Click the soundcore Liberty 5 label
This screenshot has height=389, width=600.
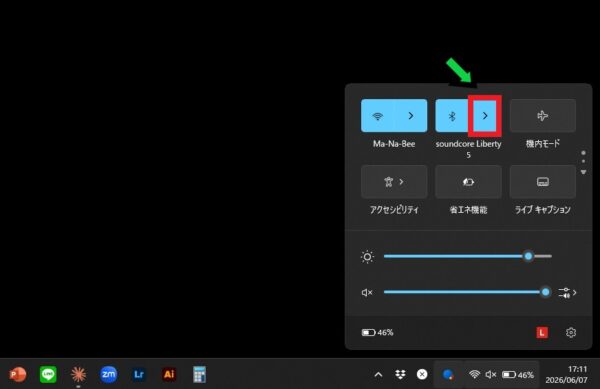tap(468, 149)
